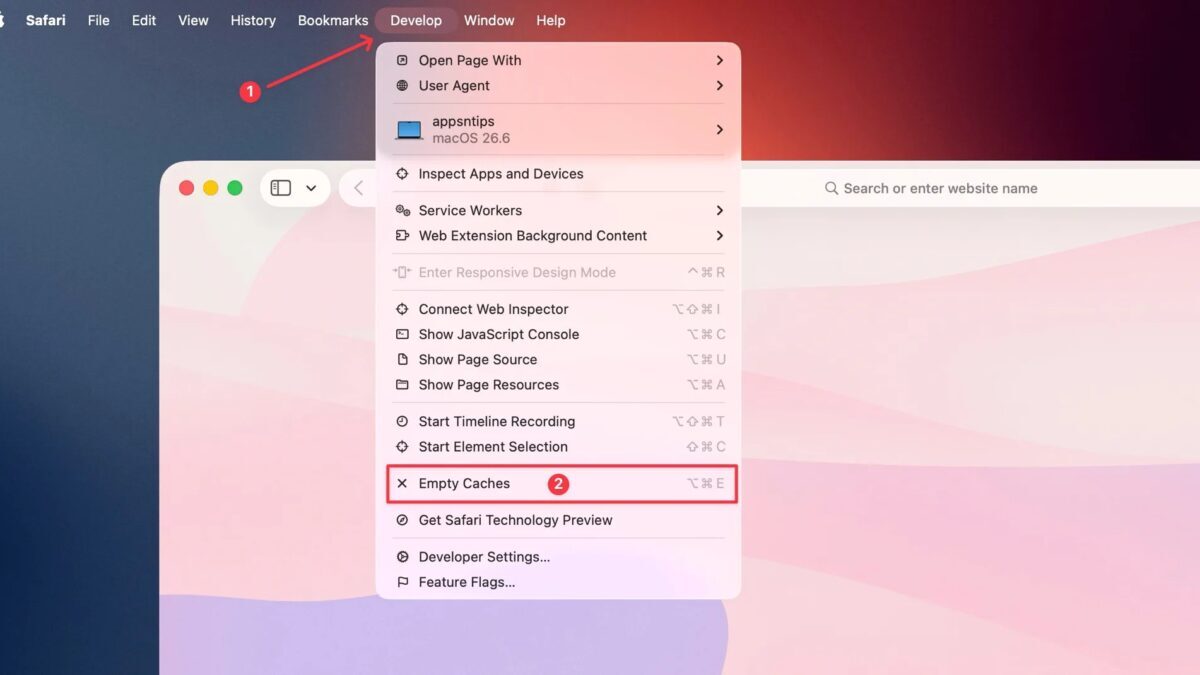Screen dimensions: 1200x675
Task: Expand Web Extension Background Content submenu arrow
Action: coord(719,236)
